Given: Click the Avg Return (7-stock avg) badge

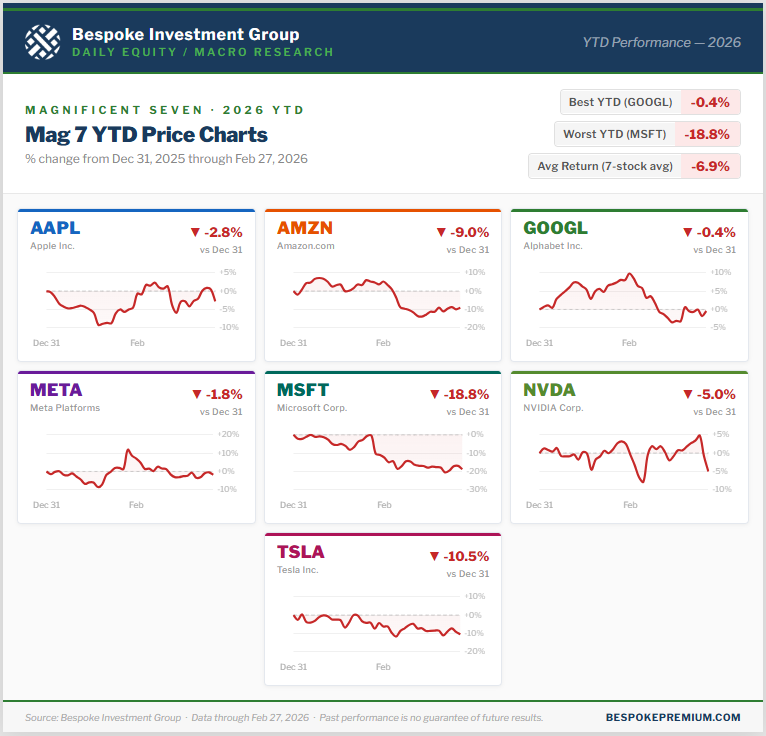Looking at the screenshot, I should [634, 166].
